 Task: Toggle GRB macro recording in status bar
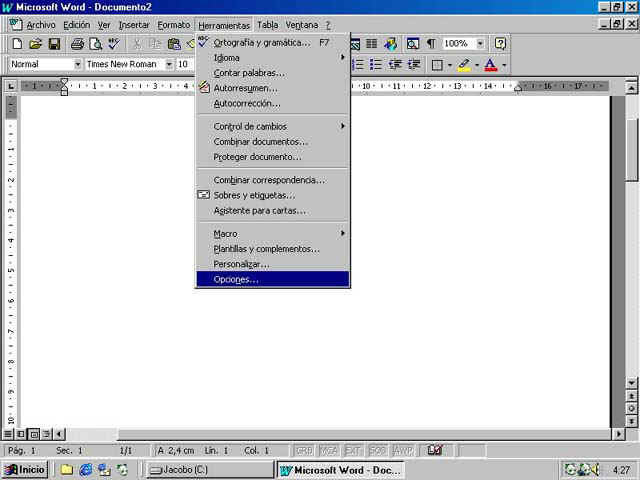[x=304, y=451]
